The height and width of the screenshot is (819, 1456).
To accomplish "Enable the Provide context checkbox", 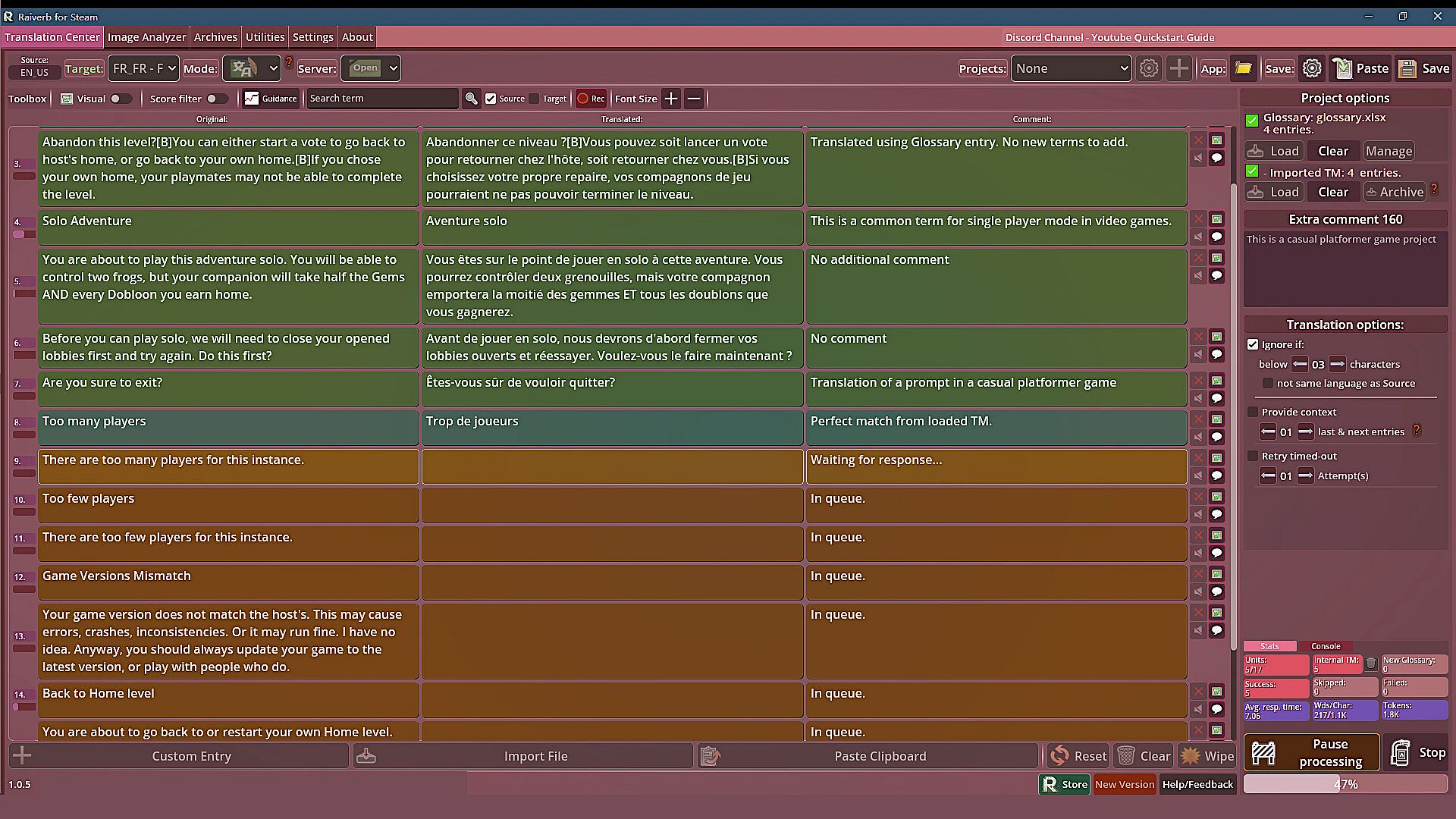I will click(1253, 412).
